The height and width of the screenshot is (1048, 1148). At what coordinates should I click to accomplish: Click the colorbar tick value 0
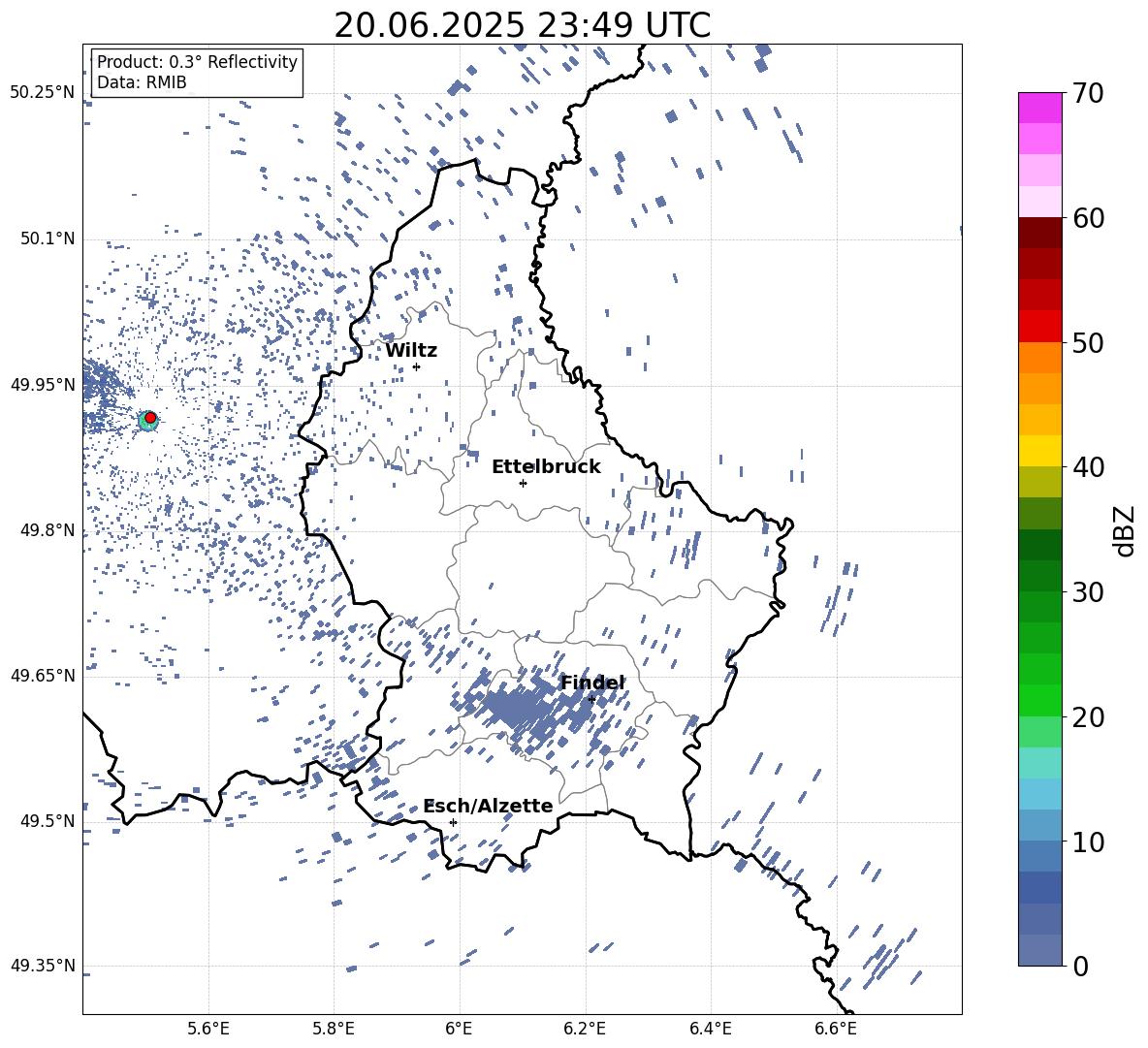1081,966
